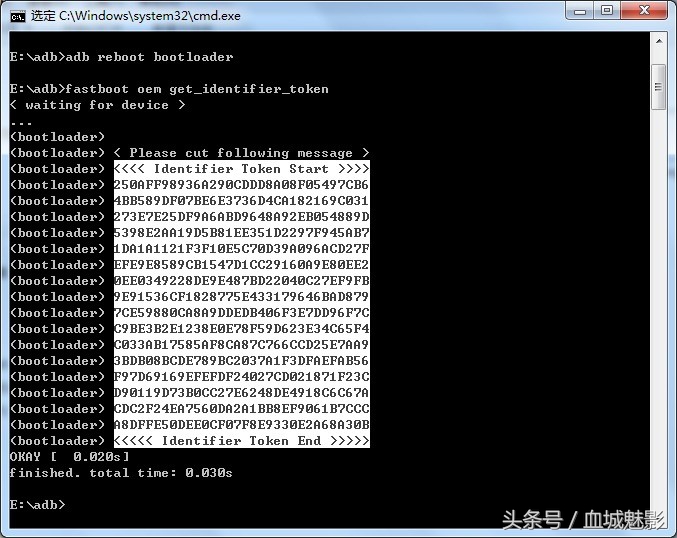Click the scrollbar up arrow

(659, 42)
